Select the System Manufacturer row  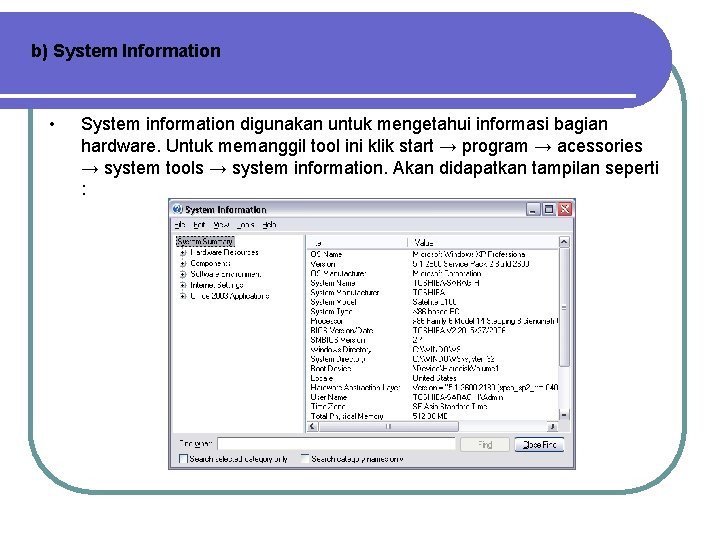click(433, 292)
